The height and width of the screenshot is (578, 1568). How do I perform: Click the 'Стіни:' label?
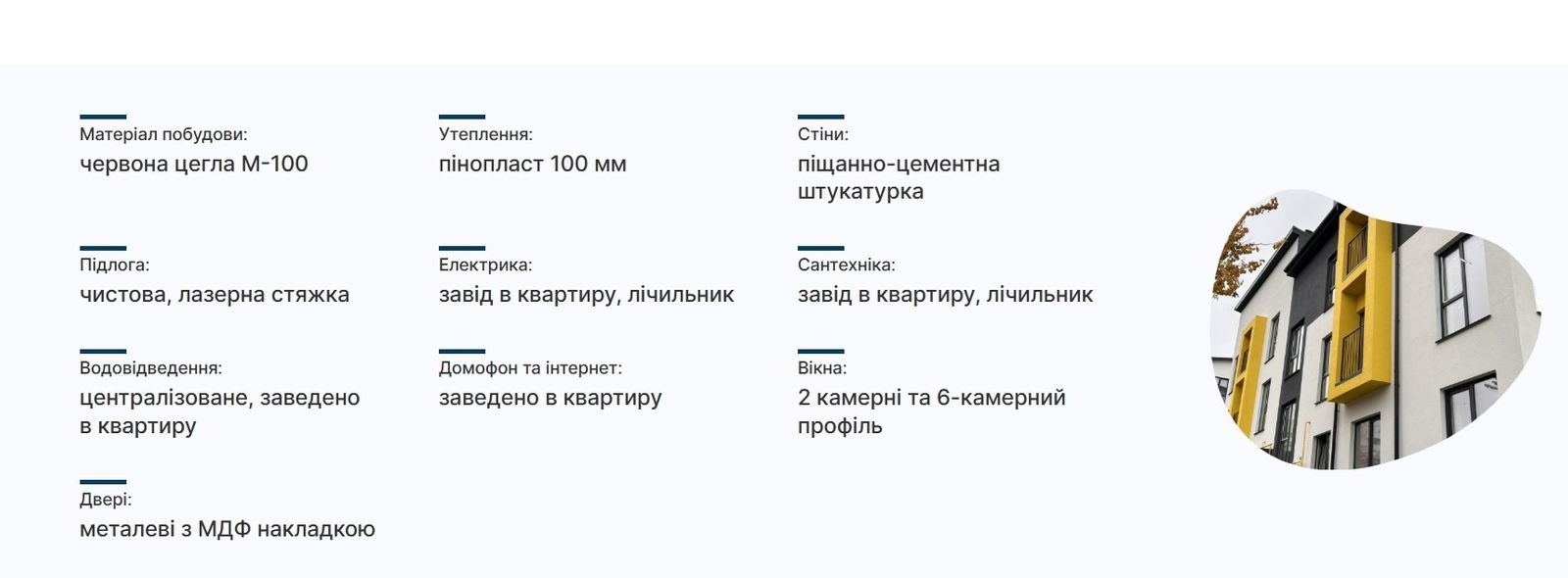[x=823, y=134]
